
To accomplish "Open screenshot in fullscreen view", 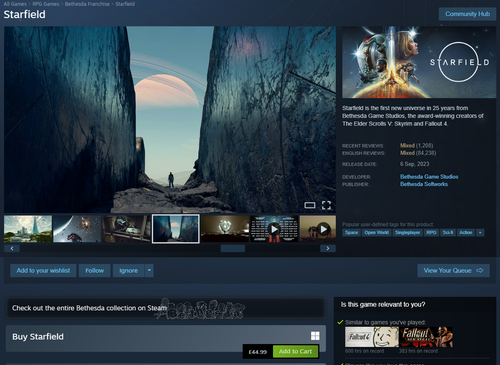I will tap(326, 205).
